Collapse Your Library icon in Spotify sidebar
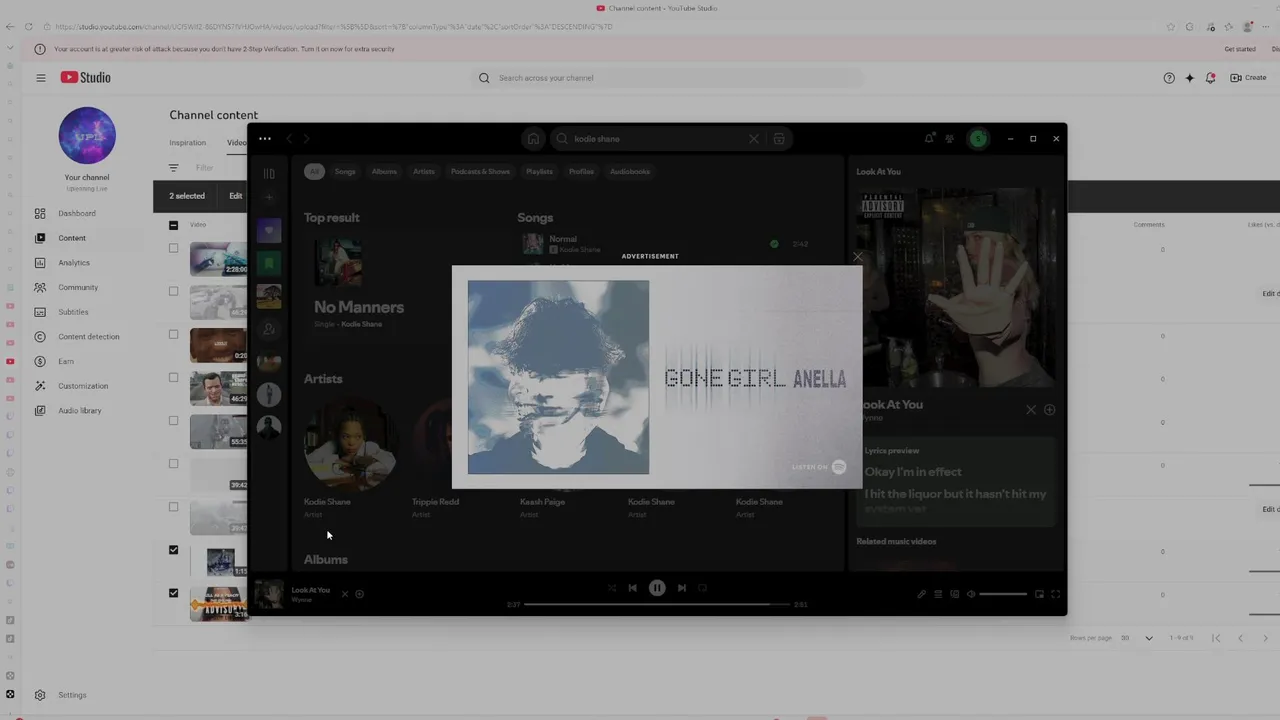Image resolution: width=1280 pixels, height=720 pixels. (269, 173)
